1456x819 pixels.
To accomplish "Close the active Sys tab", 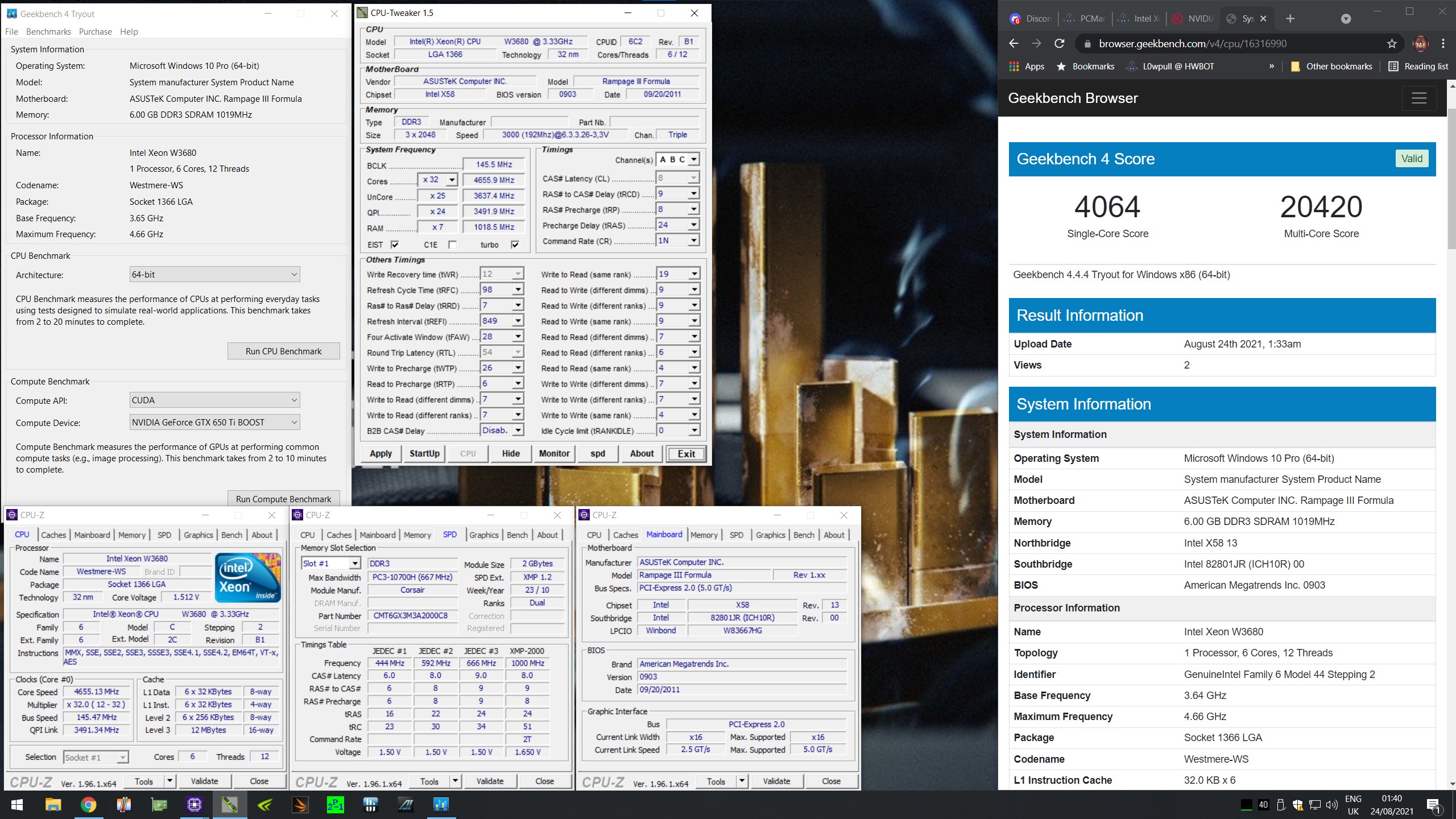I will [x=1263, y=19].
